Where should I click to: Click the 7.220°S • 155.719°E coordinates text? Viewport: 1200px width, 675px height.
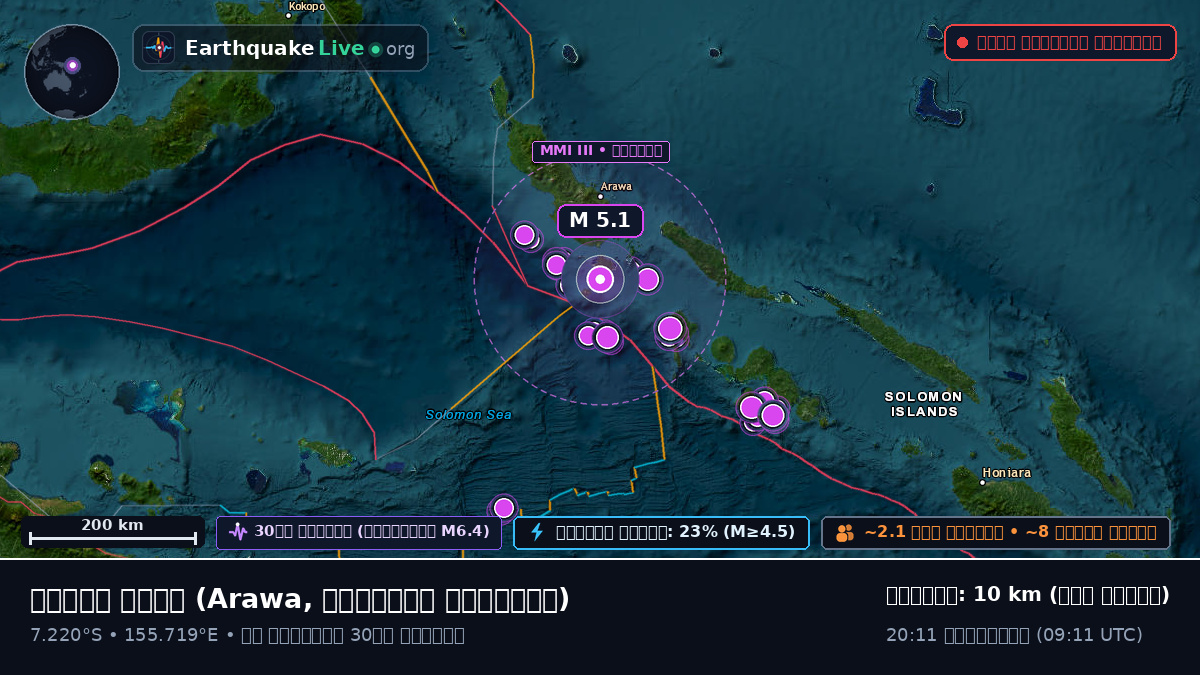pyautogui.click(x=124, y=635)
